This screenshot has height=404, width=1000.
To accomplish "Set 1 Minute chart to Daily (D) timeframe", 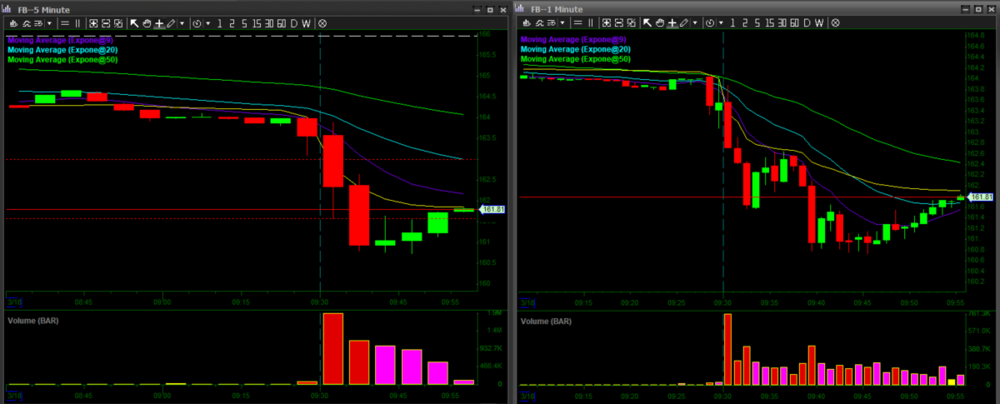I will coord(806,22).
